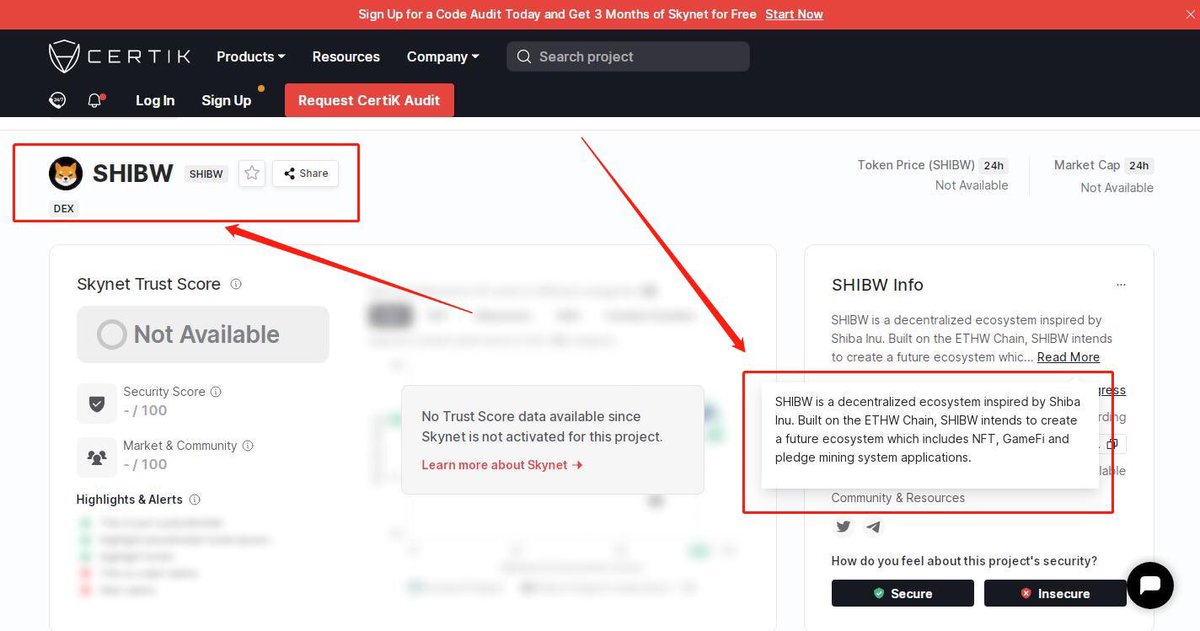Open the notifications bell

click(x=95, y=100)
